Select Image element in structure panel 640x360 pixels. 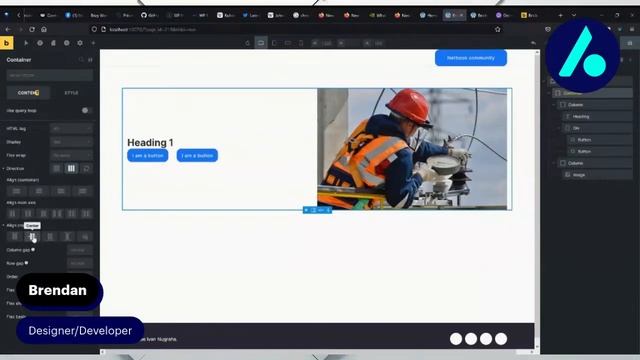(598, 175)
